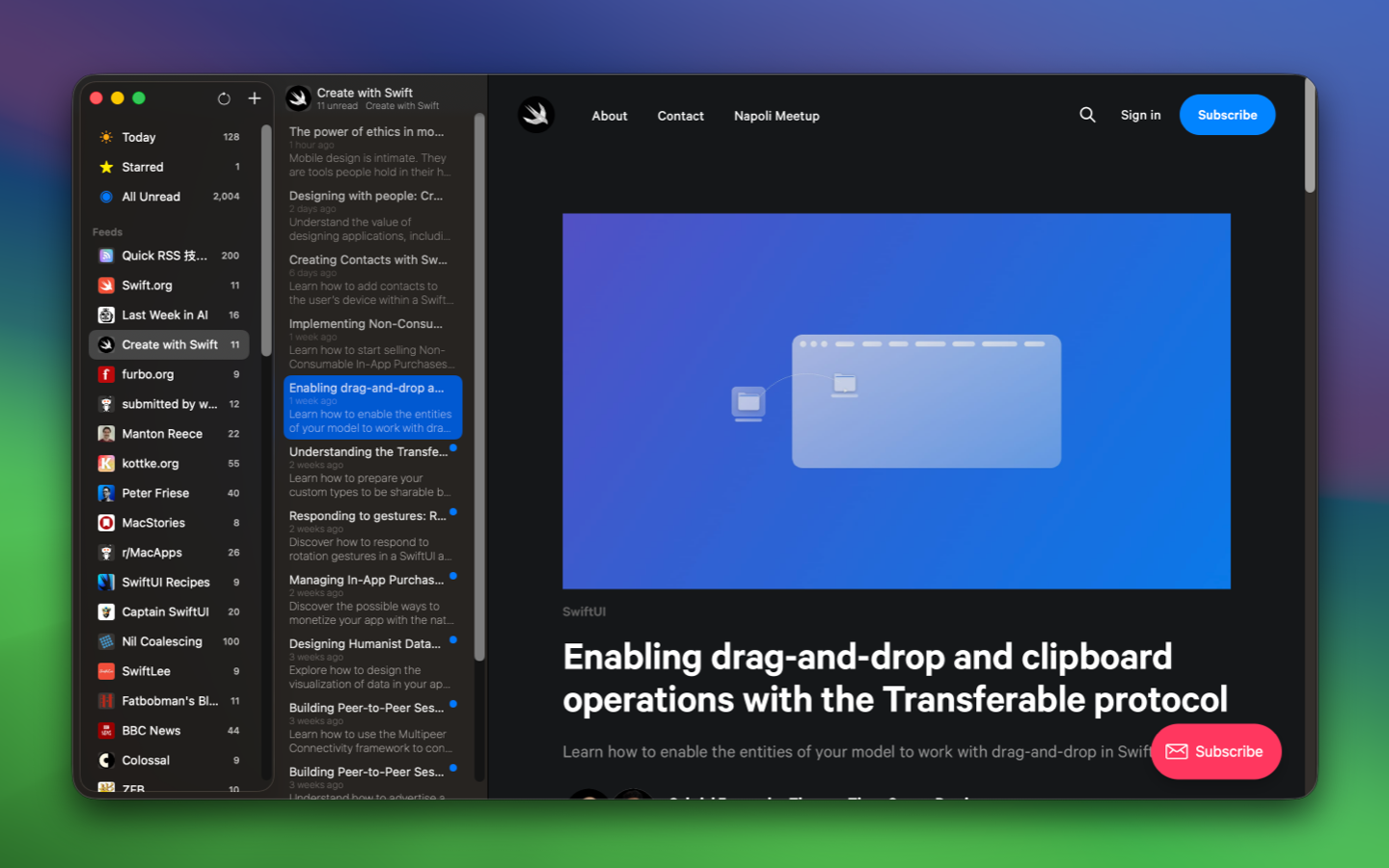Go to Contact in the website navbar
The image size is (1389, 868).
pyautogui.click(x=680, y=115)
